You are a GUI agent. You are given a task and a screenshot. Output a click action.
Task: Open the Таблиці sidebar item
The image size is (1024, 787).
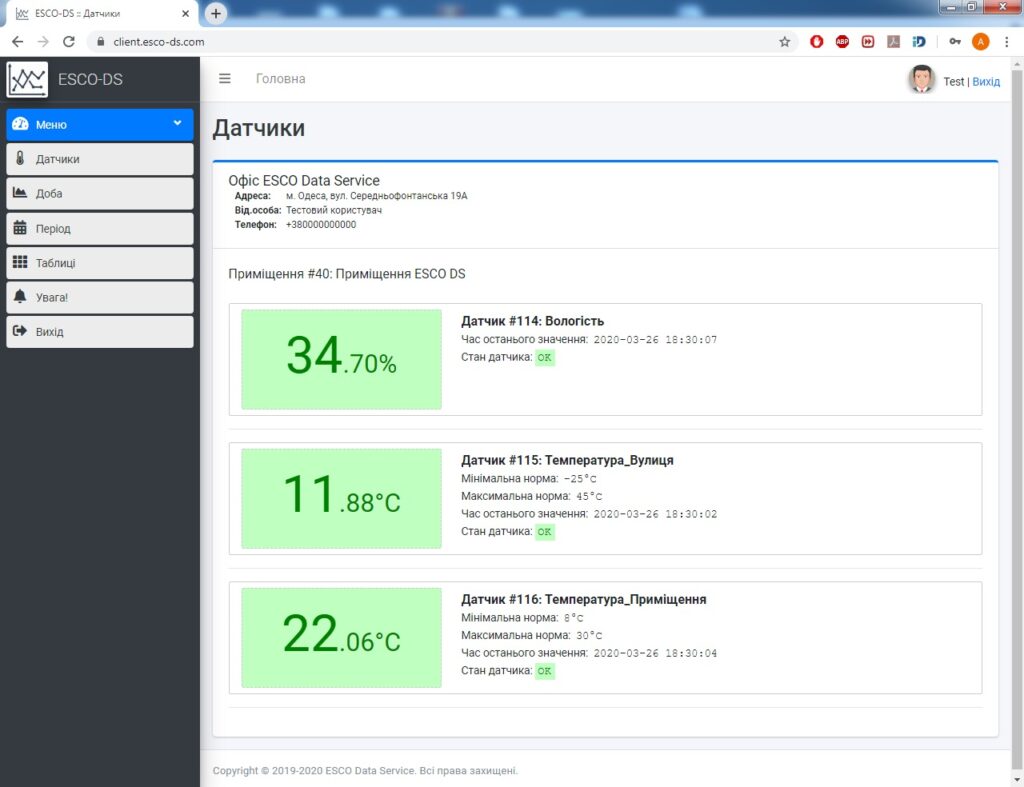(100, 263)
